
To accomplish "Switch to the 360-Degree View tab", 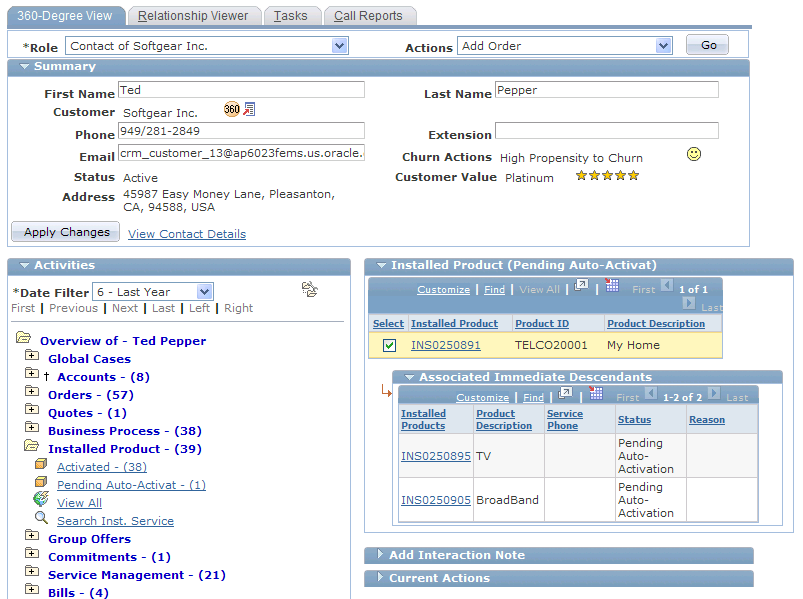I will [x=65, y=16].
